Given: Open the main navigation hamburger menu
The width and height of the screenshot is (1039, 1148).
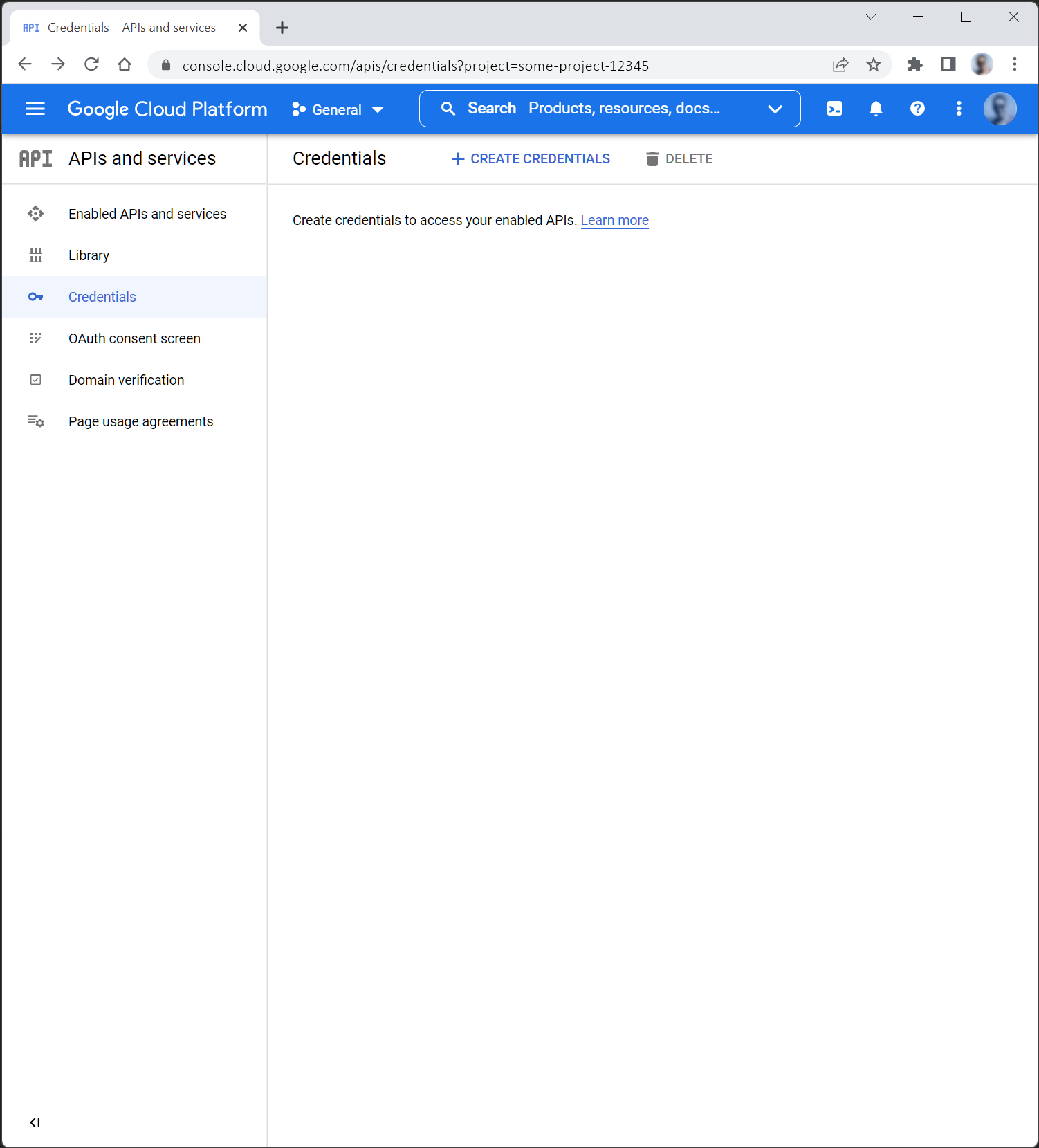Looking at the screenshot, I should 35,109.
